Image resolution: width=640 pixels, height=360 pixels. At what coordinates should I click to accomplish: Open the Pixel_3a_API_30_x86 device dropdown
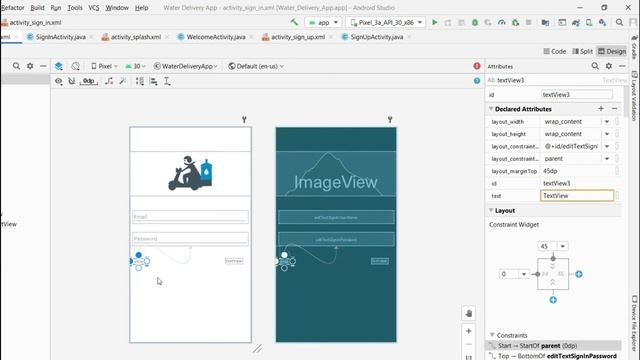point(386,22)
